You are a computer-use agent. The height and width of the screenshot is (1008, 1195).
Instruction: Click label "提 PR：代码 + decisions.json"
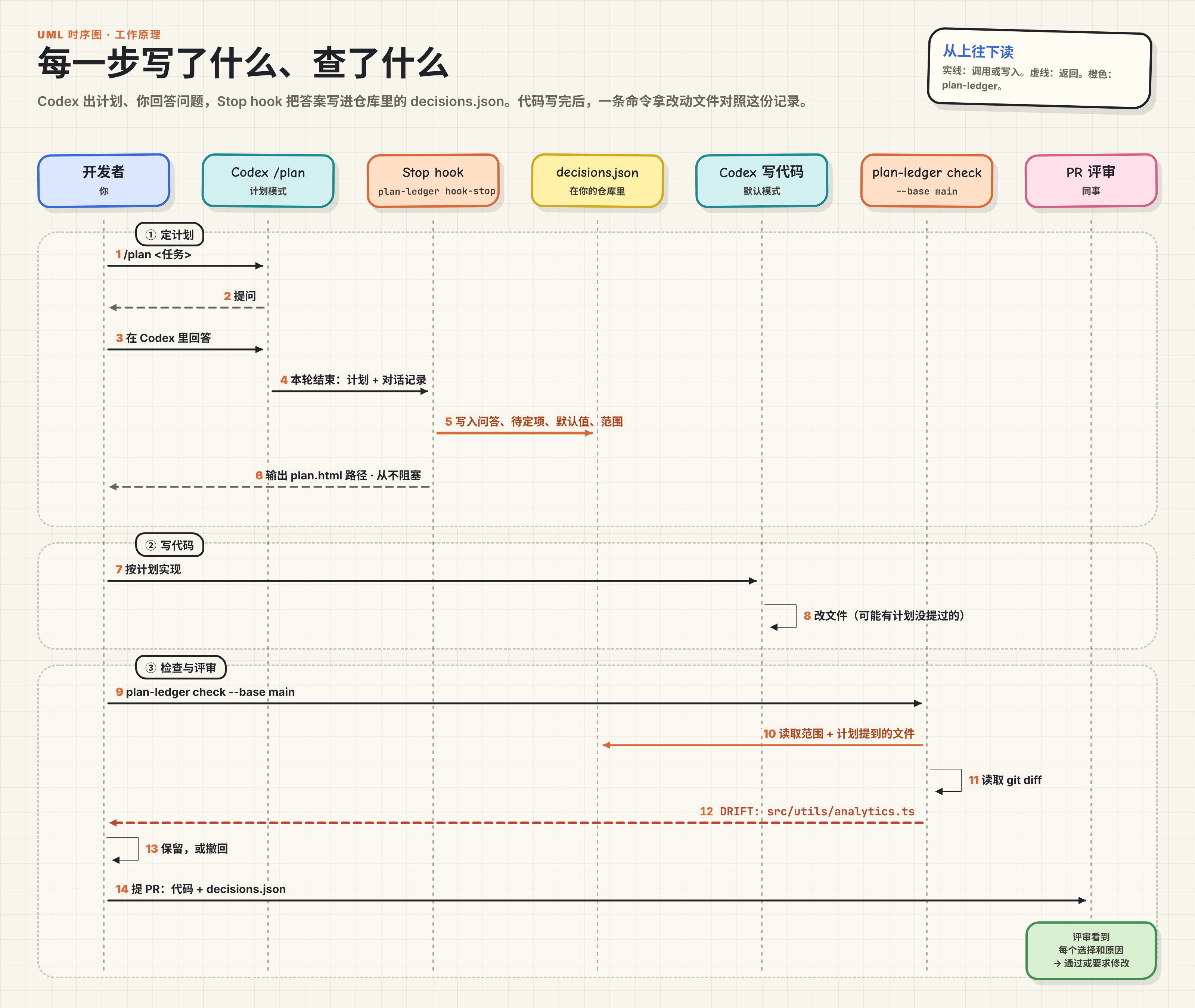click(209, 889)
